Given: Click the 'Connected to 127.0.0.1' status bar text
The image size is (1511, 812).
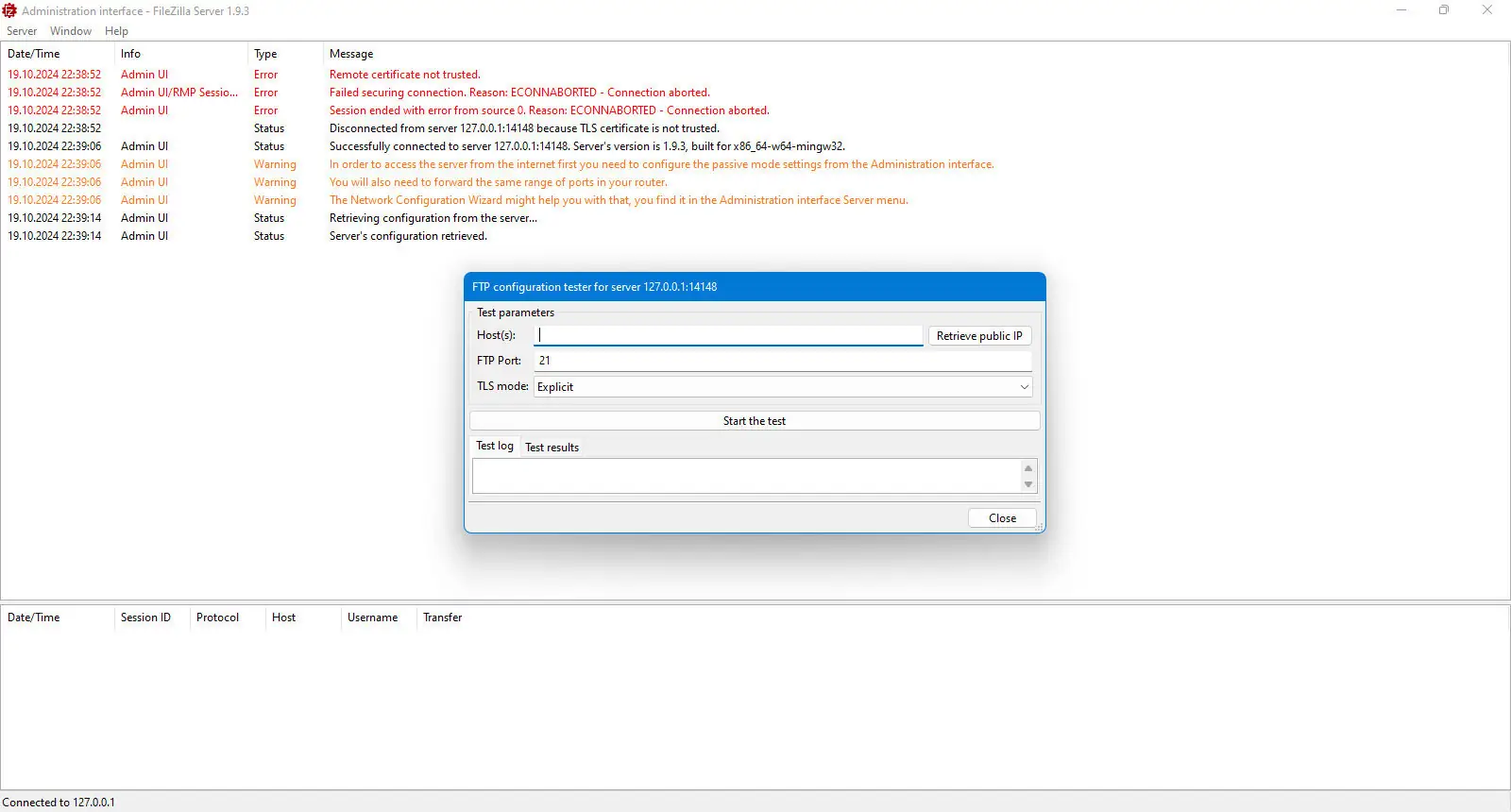Looking at the screenshot, I should (x=59, y=803).
